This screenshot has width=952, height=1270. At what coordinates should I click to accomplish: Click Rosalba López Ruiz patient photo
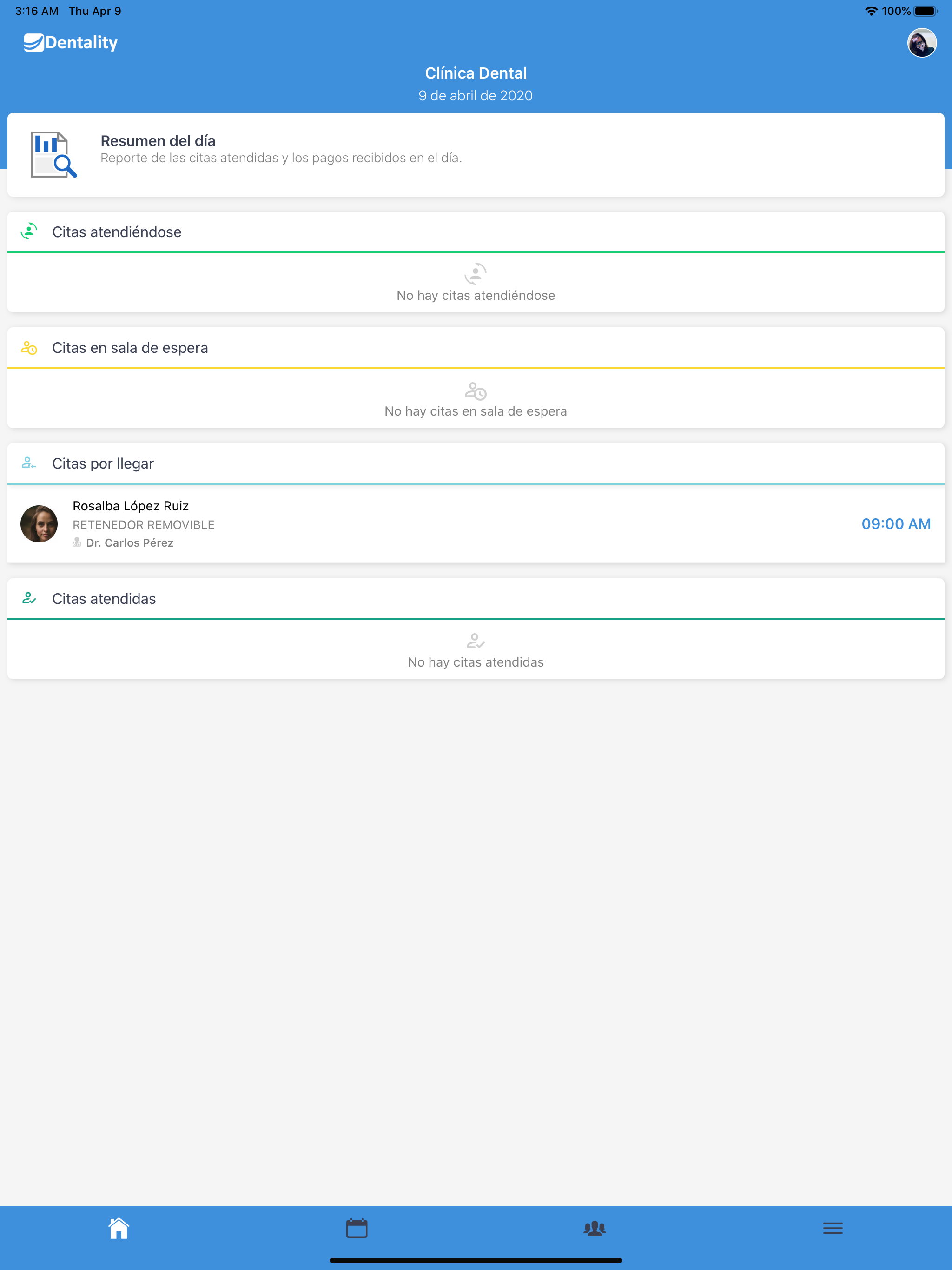pos(39,523)
